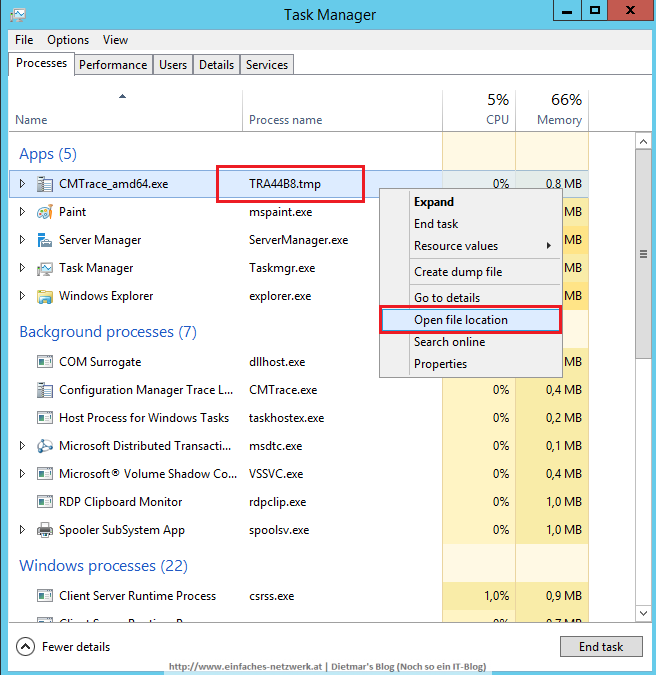Click the Task Manager title bar icon
Viewport: 656px width, 675px height.
(18, 15)
